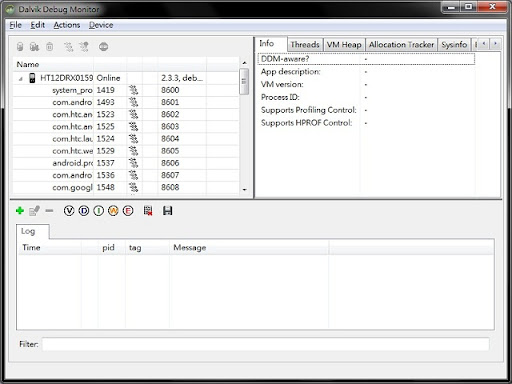Switch to the VM Heap tab
Viewport: 512px width, 384px height.
coord(344,45)
